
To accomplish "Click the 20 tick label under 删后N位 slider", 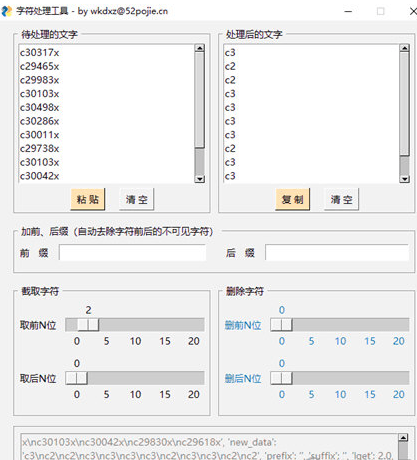I will point(399,394).
